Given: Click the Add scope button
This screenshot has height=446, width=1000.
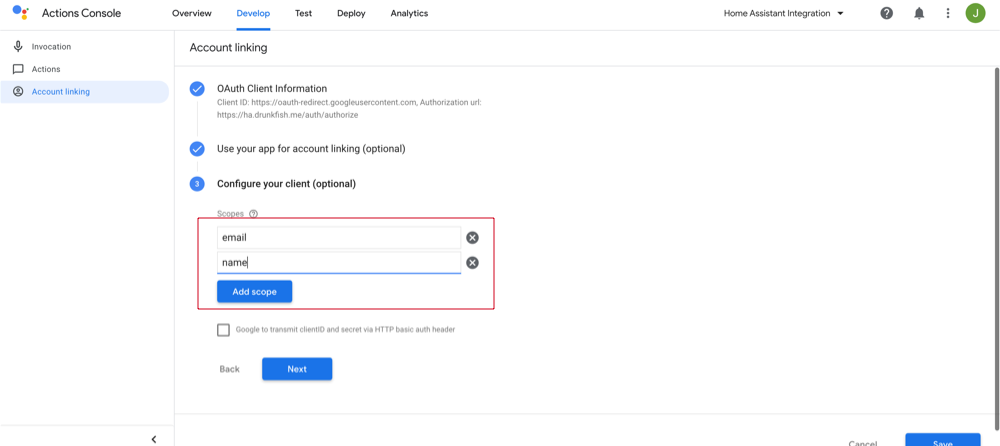Looking at the screenshot, I should tap(254, 291).
